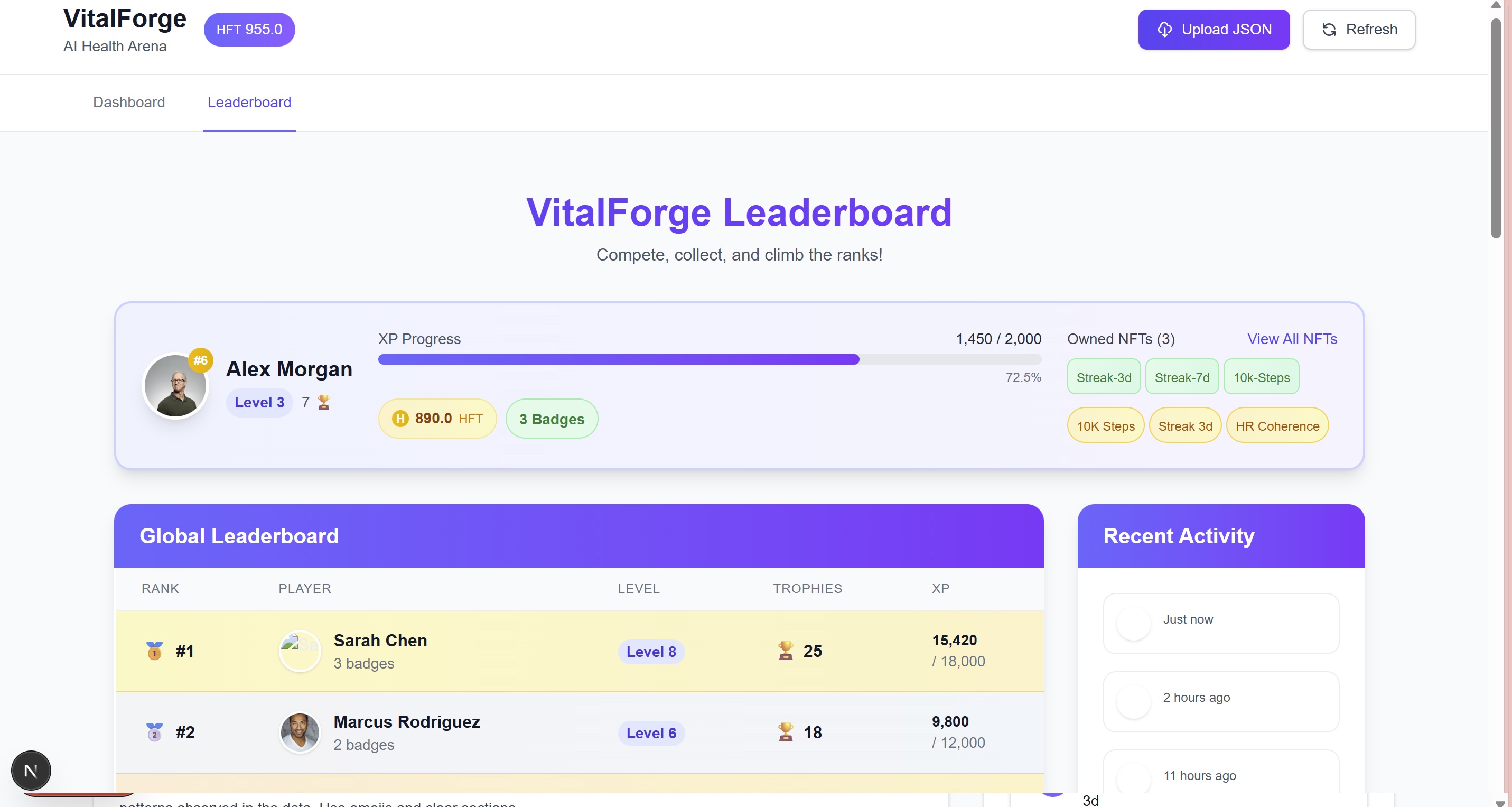The height and width of the screenshot is (807, 1512).
Task: Switch to the Dashboard tab
Action: [129, 102]
